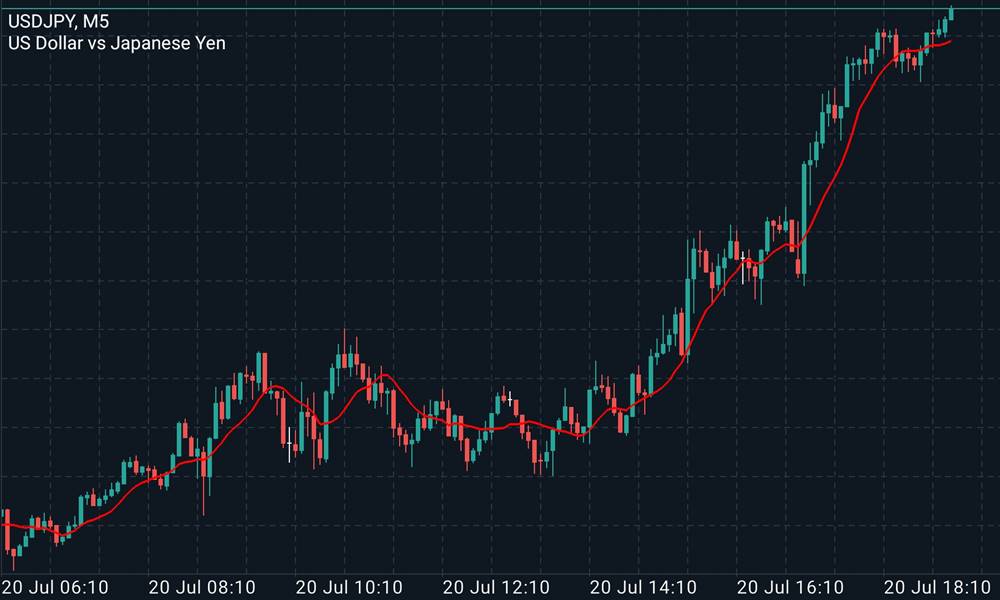Select the white doji candle above 12:10

click(x=509, y=399)
